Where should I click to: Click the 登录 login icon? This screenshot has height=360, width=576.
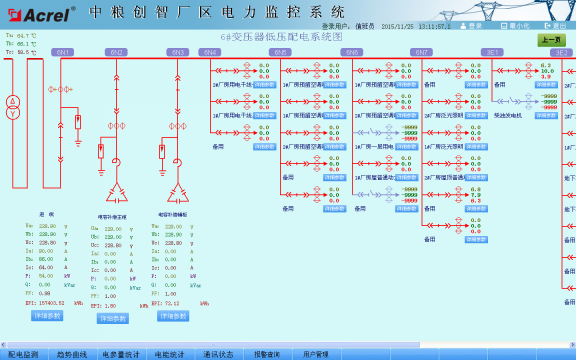coord(463,26)
